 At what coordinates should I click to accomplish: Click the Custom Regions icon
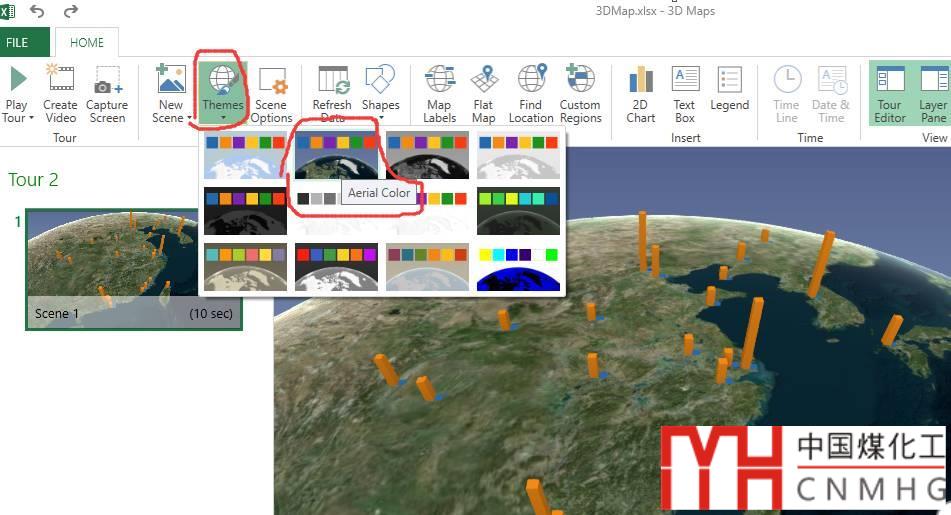(580, 93)
